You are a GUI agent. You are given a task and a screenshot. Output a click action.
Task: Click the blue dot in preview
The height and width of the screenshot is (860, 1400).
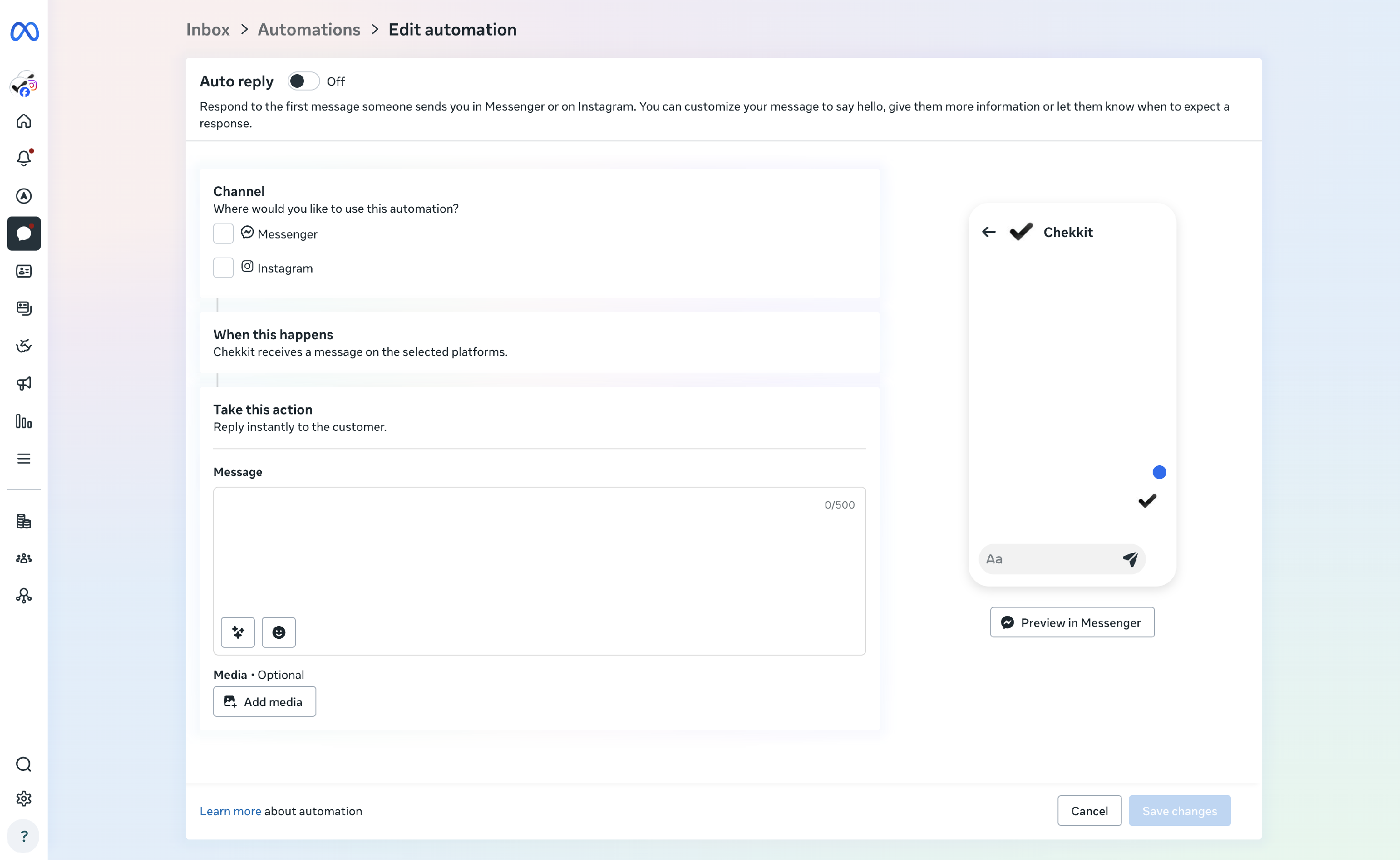[1159, 472]
